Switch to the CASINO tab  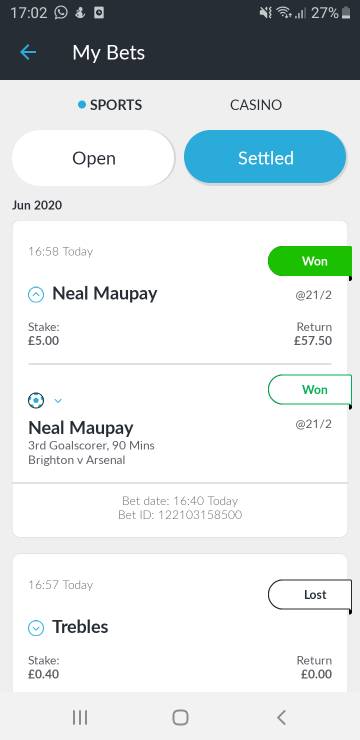click(x=256, y=105)
